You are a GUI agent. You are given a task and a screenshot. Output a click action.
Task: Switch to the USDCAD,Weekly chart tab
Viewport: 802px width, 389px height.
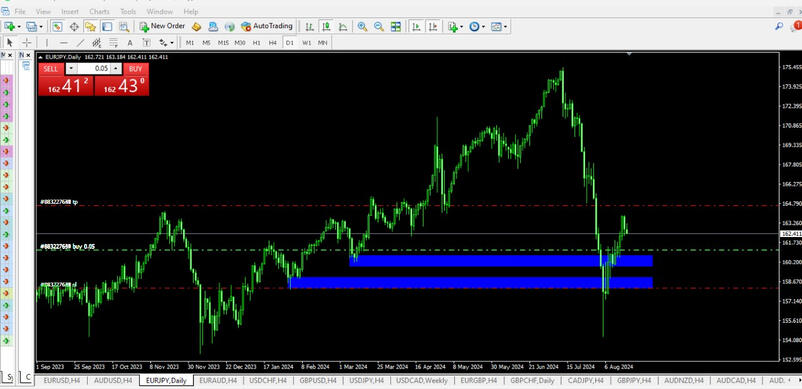click(x=422, y=380)
